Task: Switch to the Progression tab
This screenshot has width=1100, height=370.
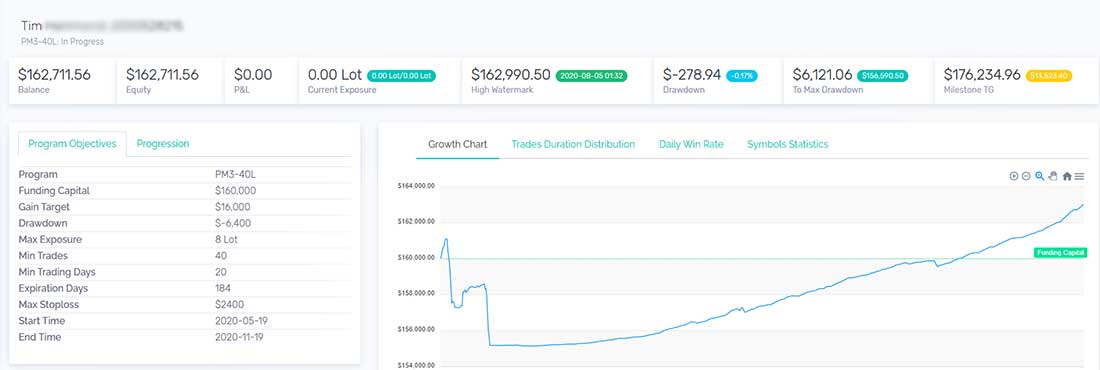Action: 163,144
